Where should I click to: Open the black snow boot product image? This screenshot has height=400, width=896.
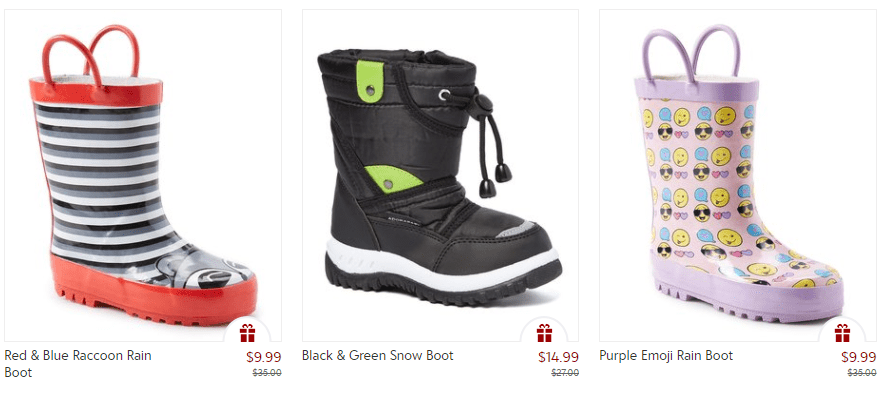click(440, 175)
